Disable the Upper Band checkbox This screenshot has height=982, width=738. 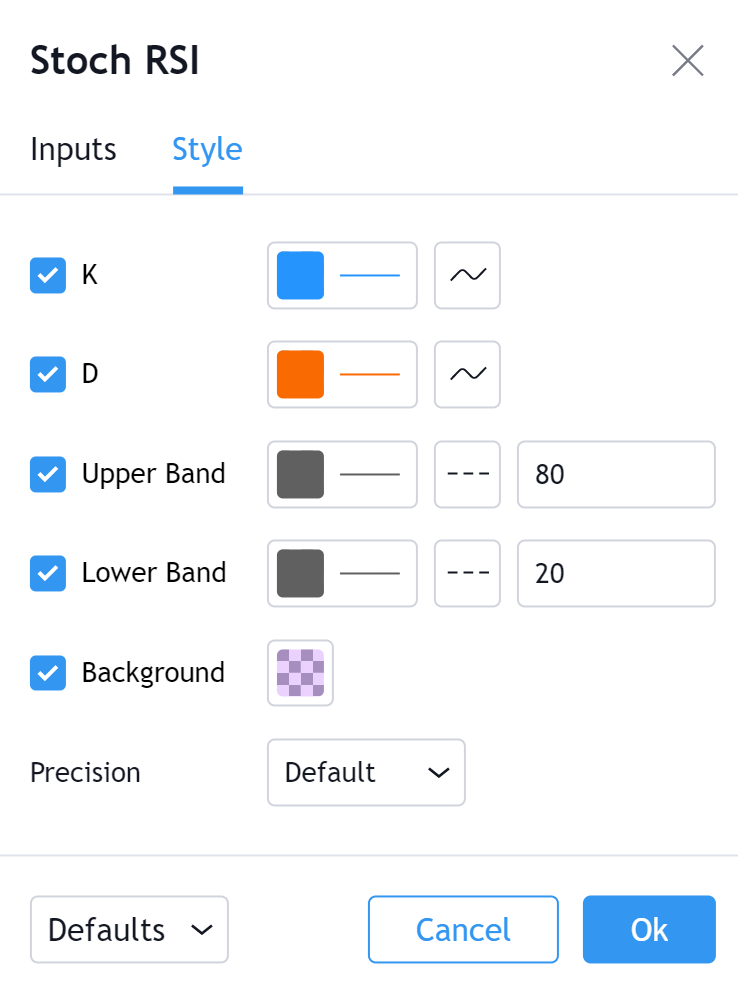tap(48, 474)
